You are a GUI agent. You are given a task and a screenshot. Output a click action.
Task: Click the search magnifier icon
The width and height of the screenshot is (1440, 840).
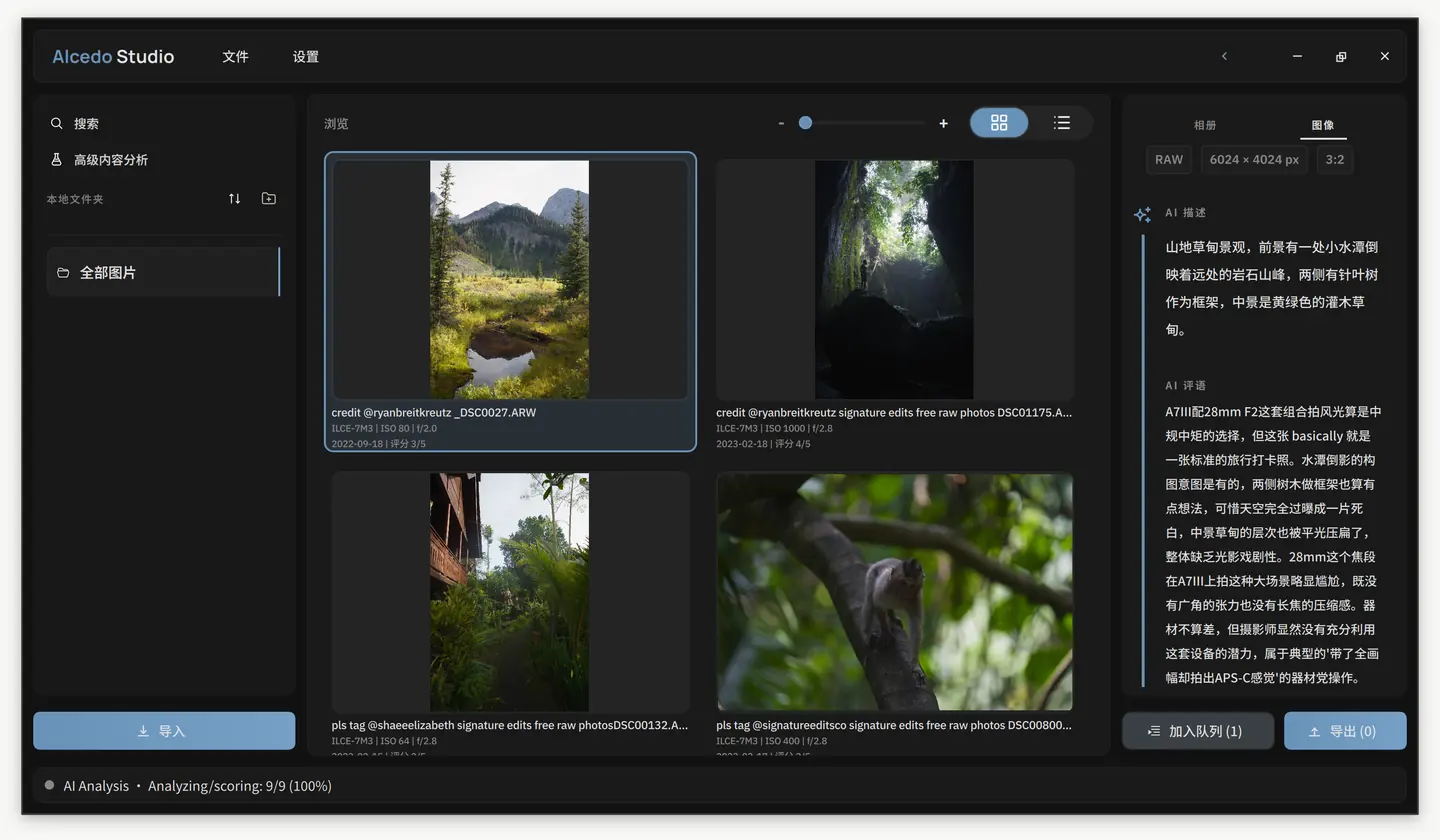(57, 124)
